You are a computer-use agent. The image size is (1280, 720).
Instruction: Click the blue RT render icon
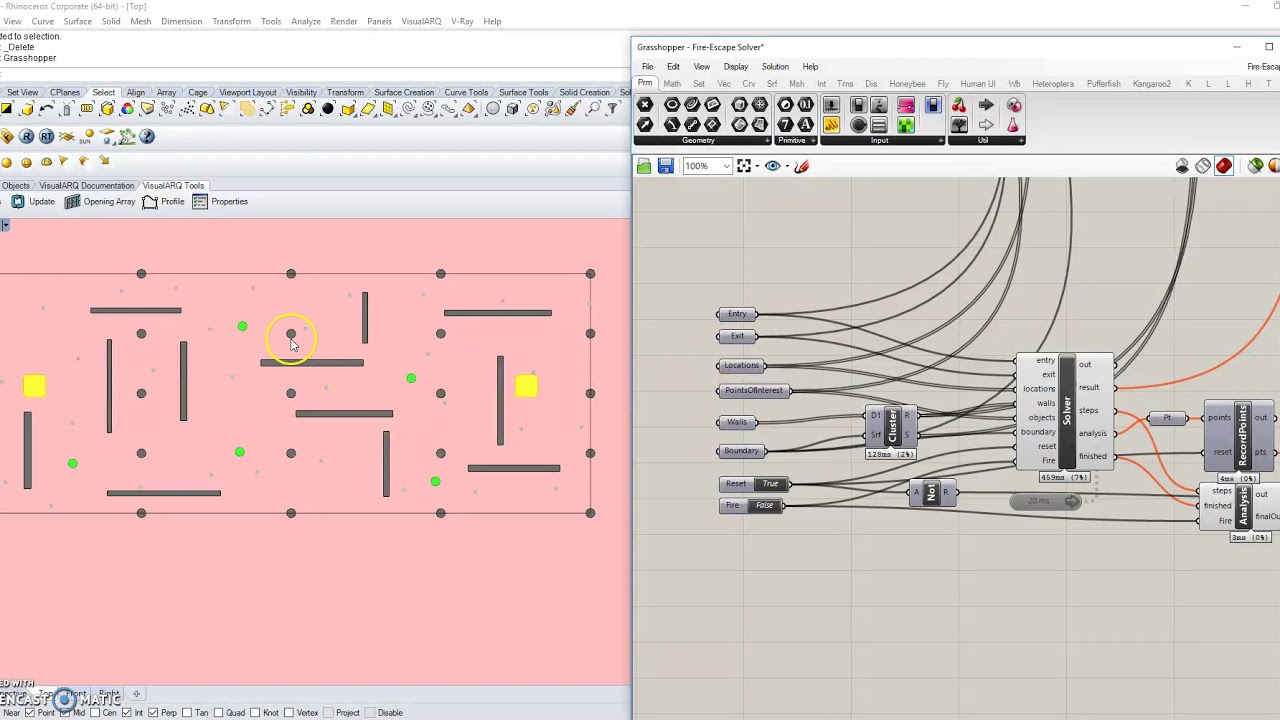tap(47, 137)
